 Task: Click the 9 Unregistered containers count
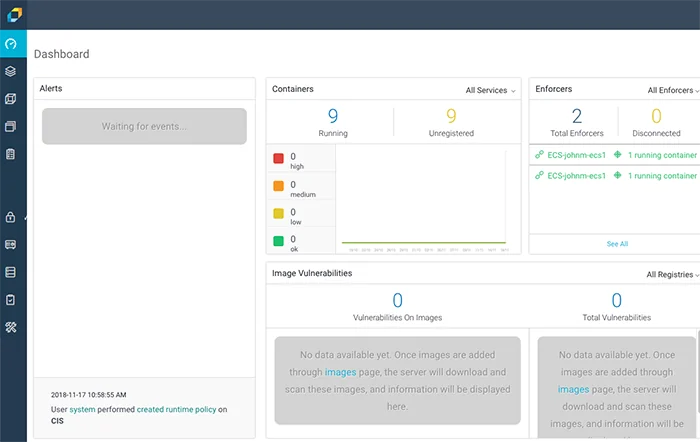tap(451, 116)
